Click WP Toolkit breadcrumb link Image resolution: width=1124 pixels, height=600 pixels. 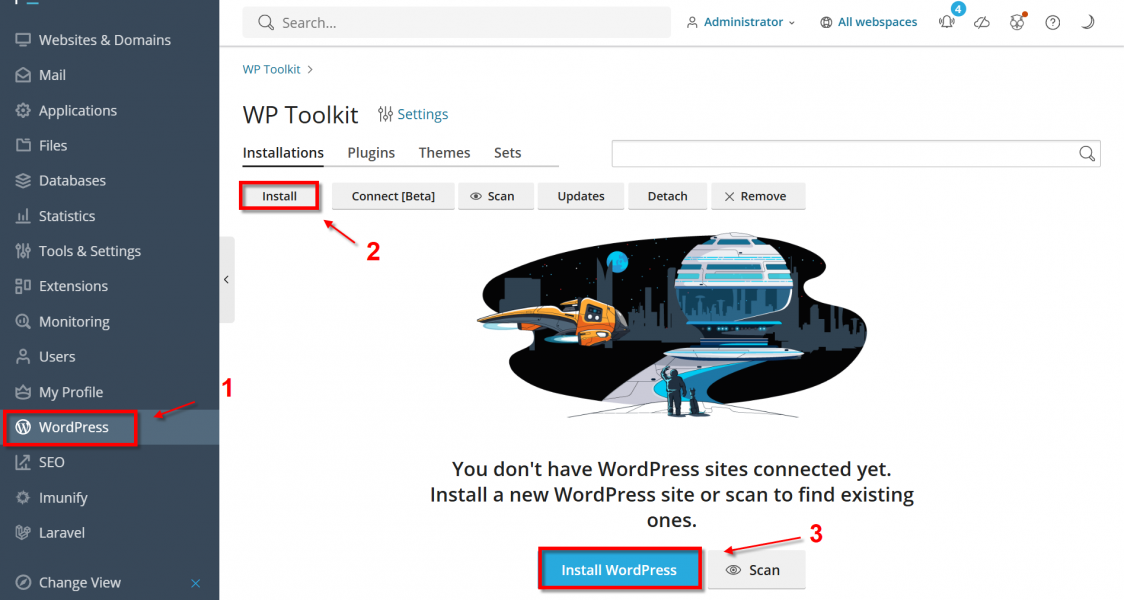271,70
